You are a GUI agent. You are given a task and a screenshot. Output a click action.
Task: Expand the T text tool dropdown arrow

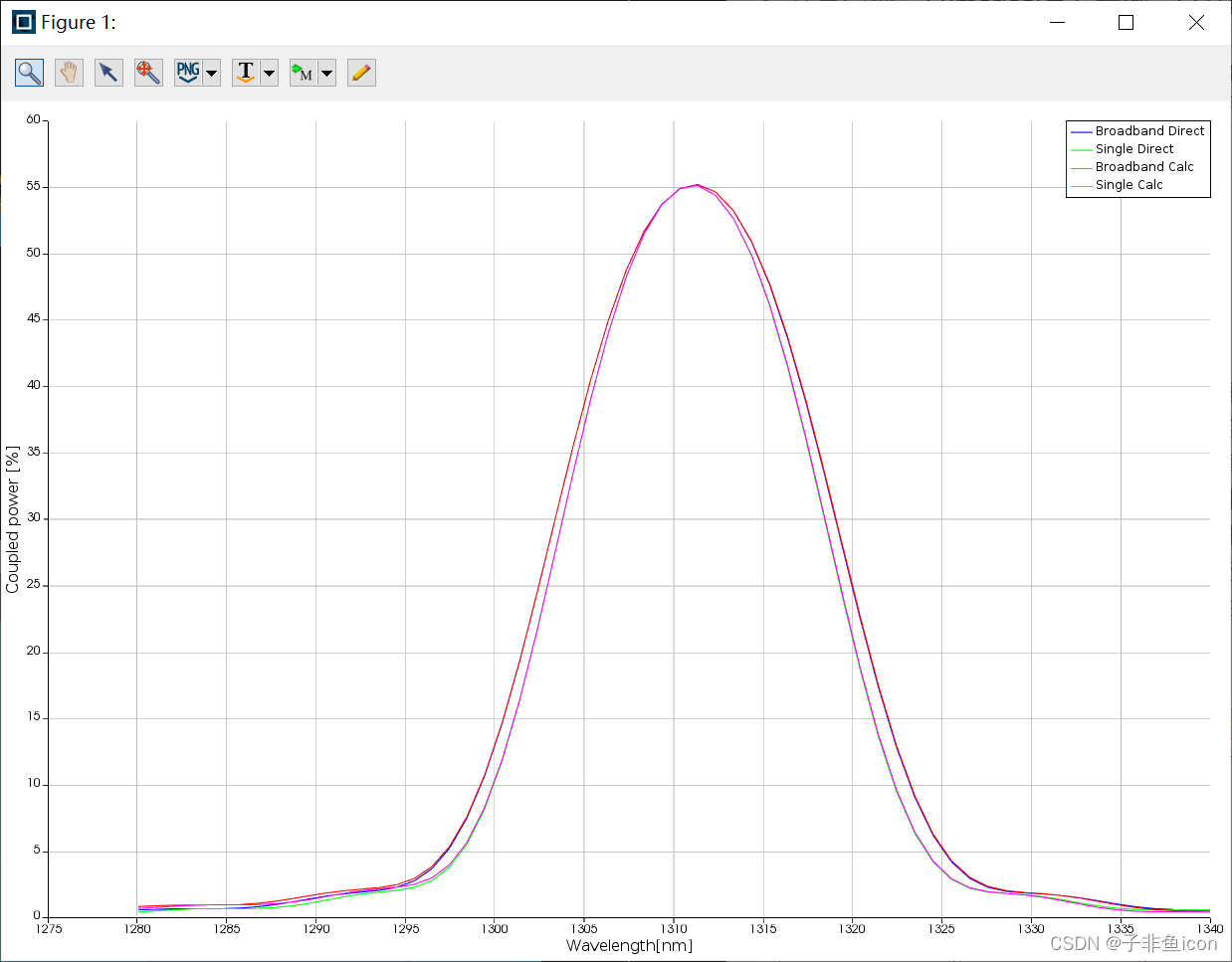[269, 73]
